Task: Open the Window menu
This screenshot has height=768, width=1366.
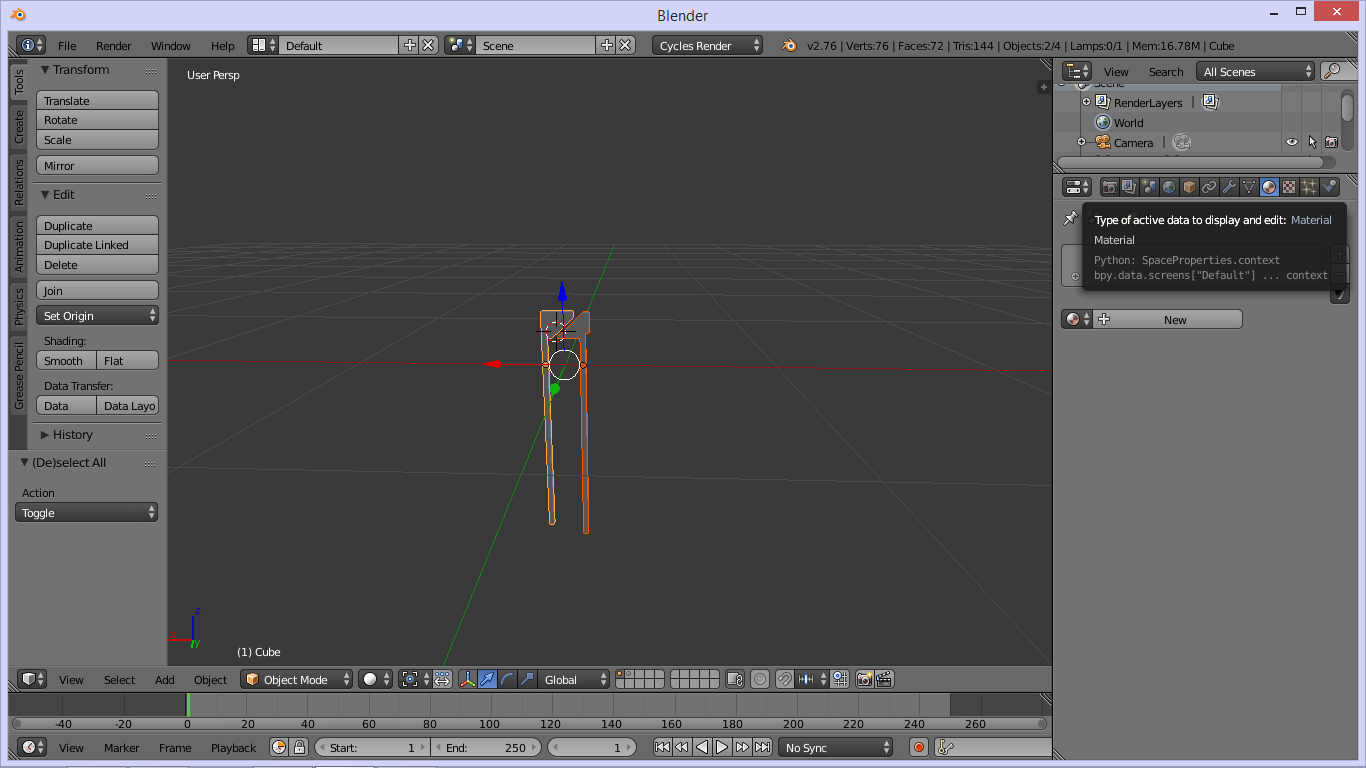Action: pyautogui.click(x=171, y=45)
